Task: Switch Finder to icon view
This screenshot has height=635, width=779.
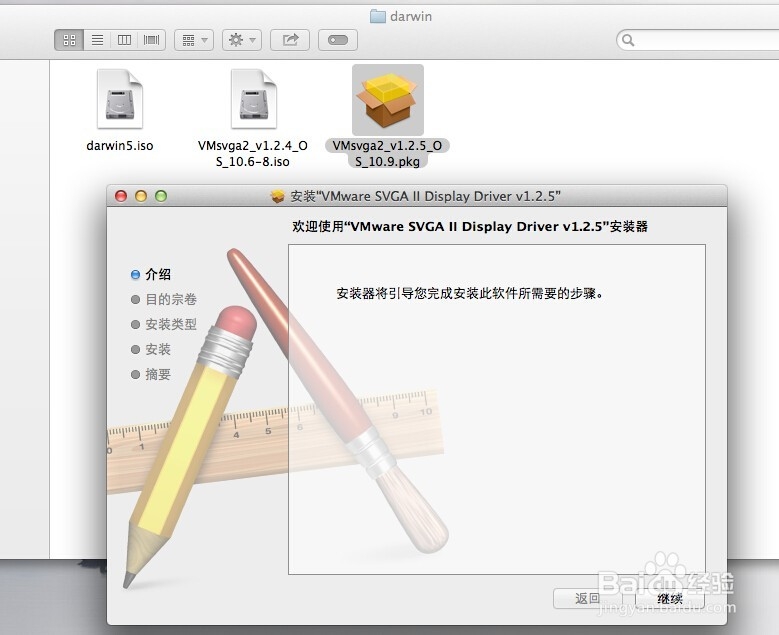Action: (x=70, y=40)
